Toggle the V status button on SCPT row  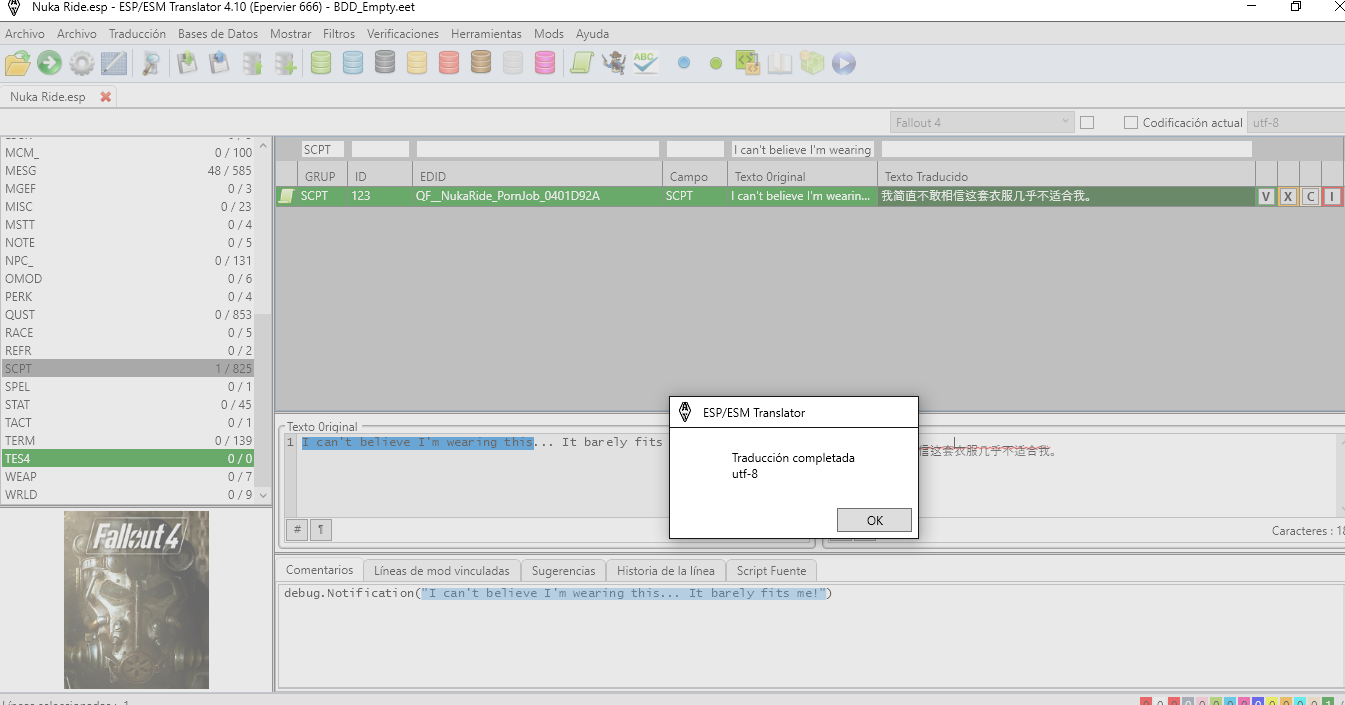click(1266, 197)
